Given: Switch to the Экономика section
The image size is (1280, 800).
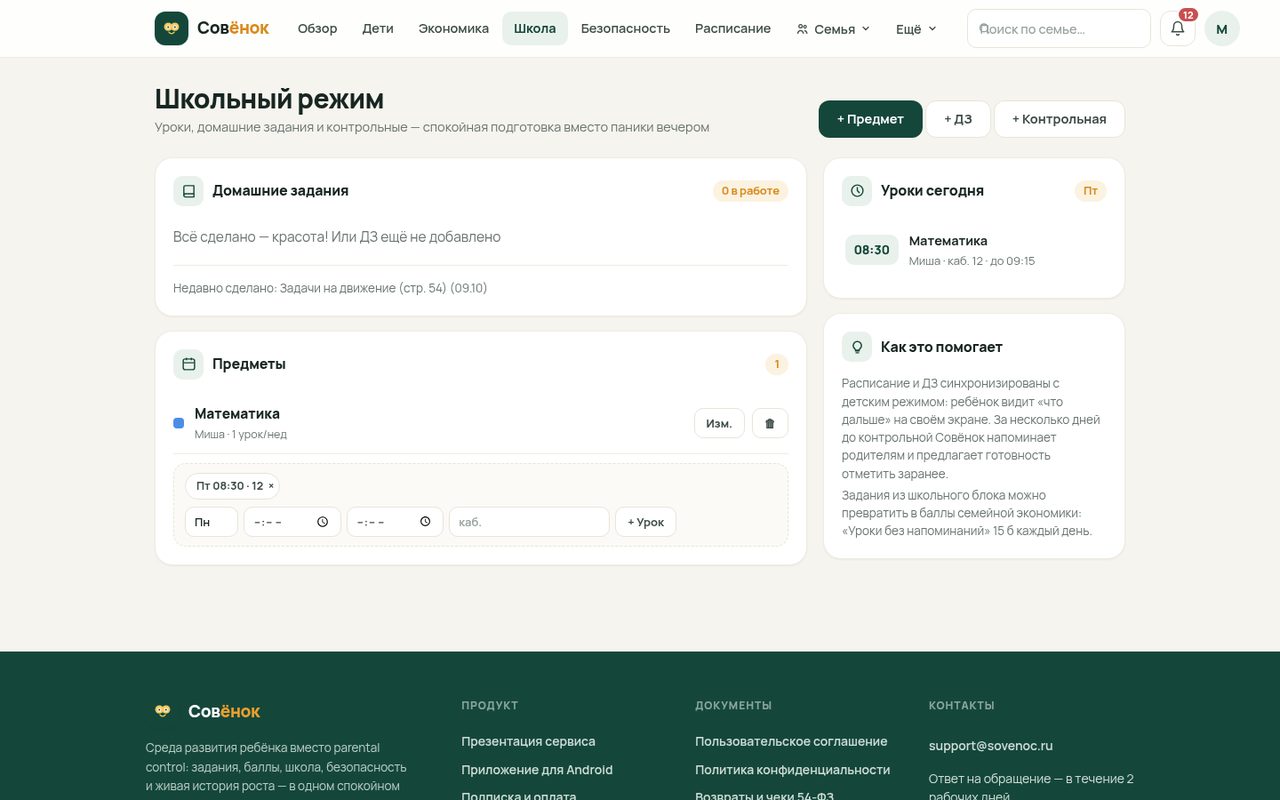Looking at the screenshot, I should tap(454, 29).
